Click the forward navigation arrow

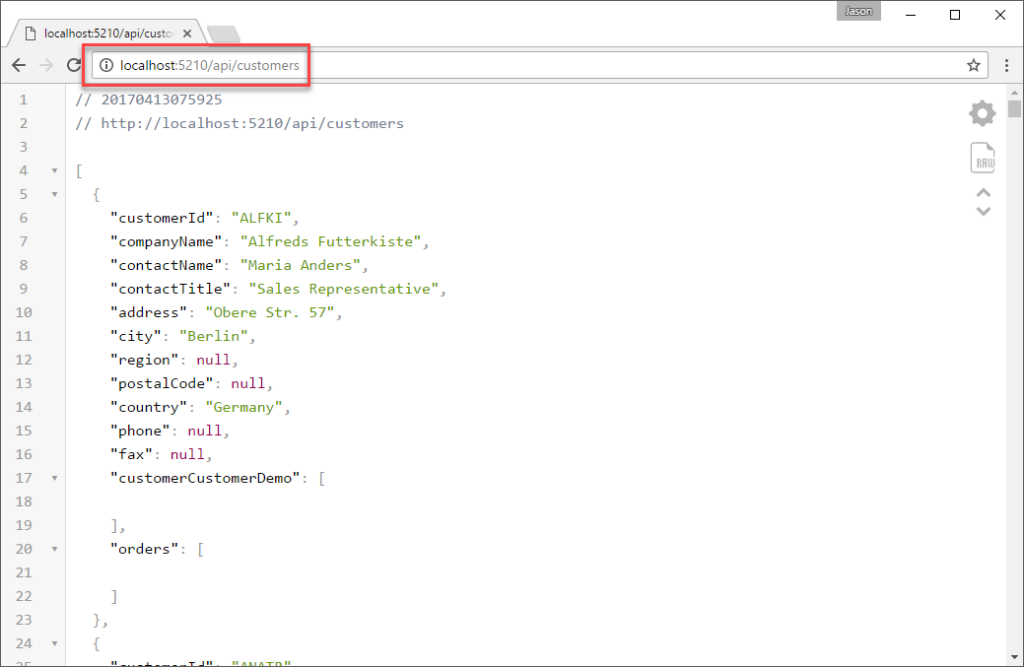point(46,66)
